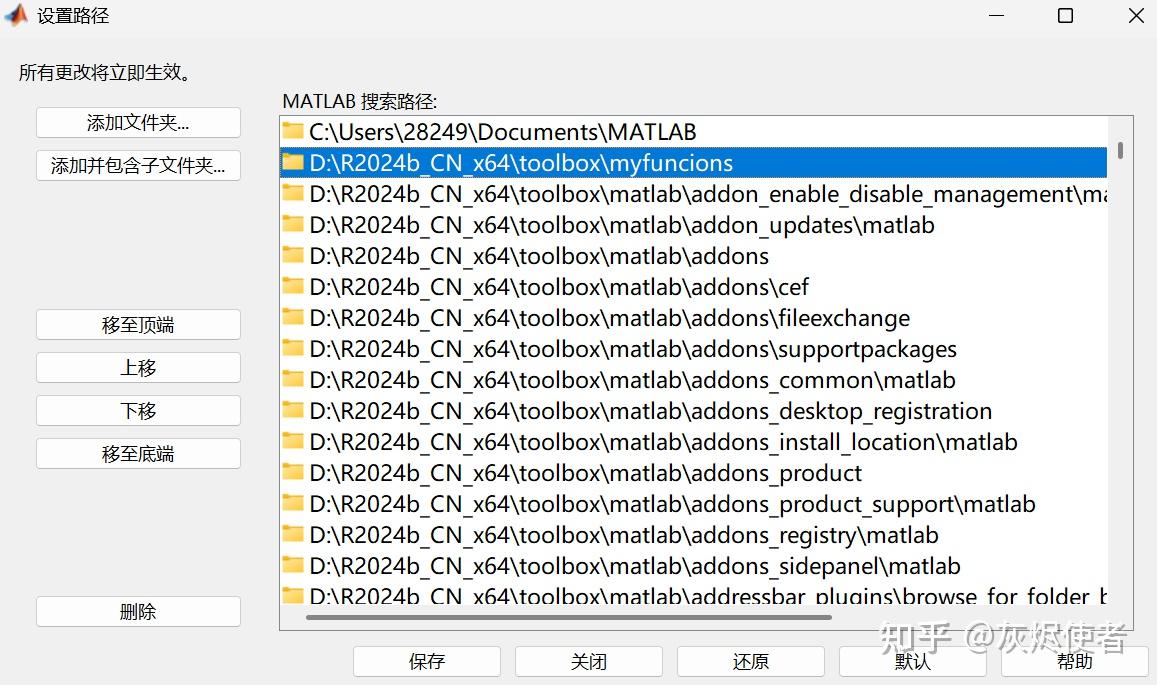The width and height of the screenshot is (1157, 685).
Task: Click the MATLAB logo in the title bar
Action: coord(15,15)
